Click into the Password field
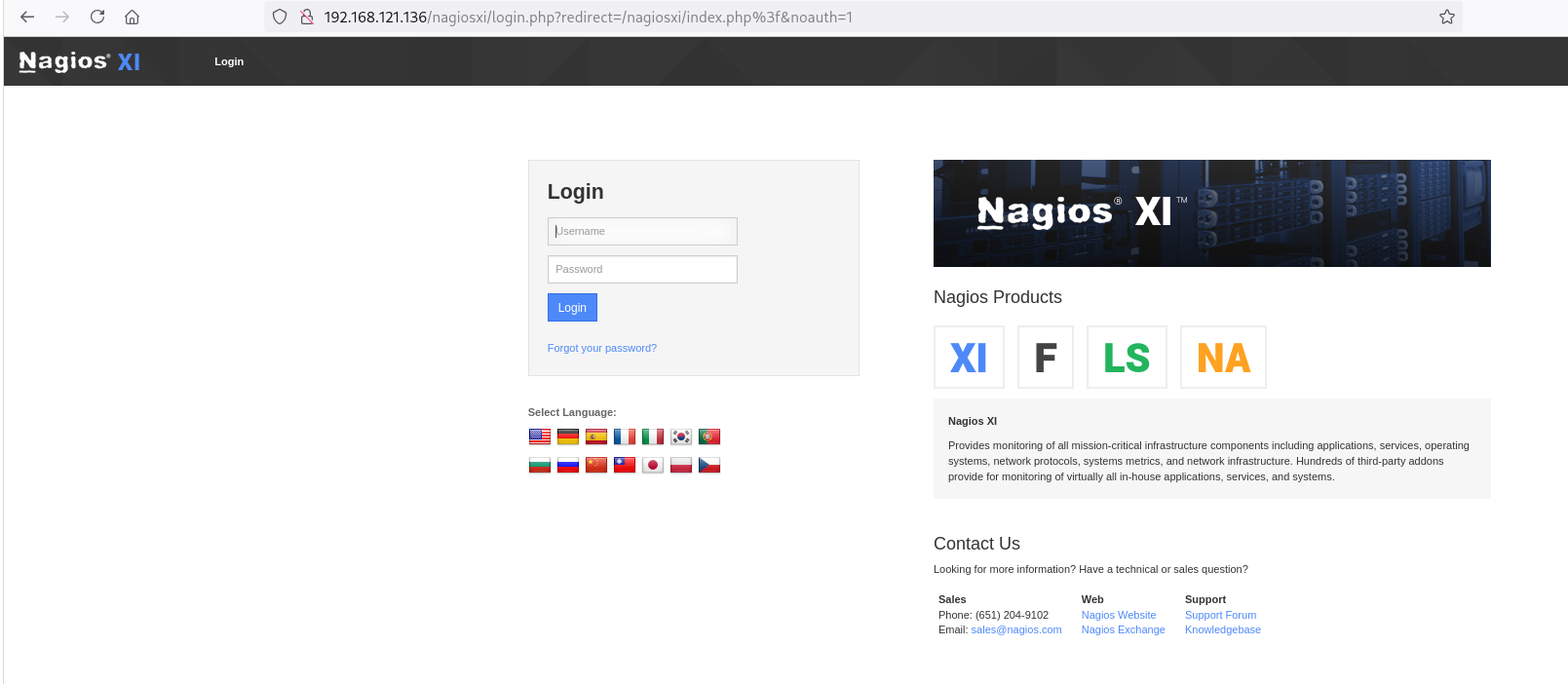This screenshot has width=1568, height=684. [642, 269]
